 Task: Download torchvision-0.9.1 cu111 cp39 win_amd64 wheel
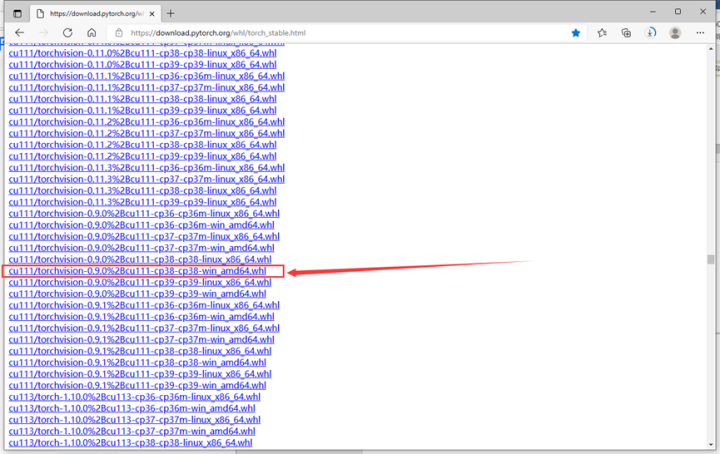[137, 386]
